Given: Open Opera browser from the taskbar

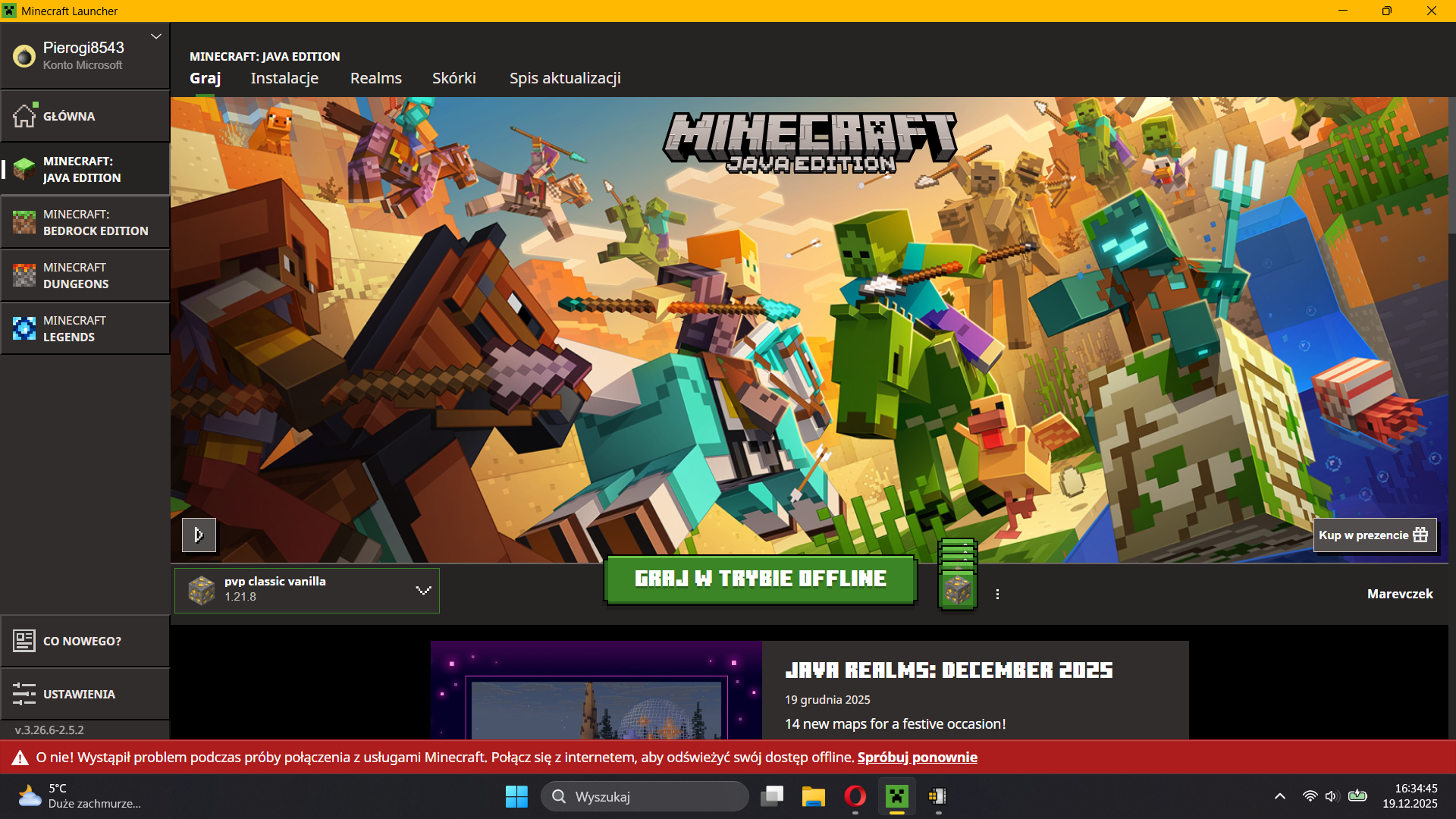Looking at the screenshot, I should tap(855, 796).
